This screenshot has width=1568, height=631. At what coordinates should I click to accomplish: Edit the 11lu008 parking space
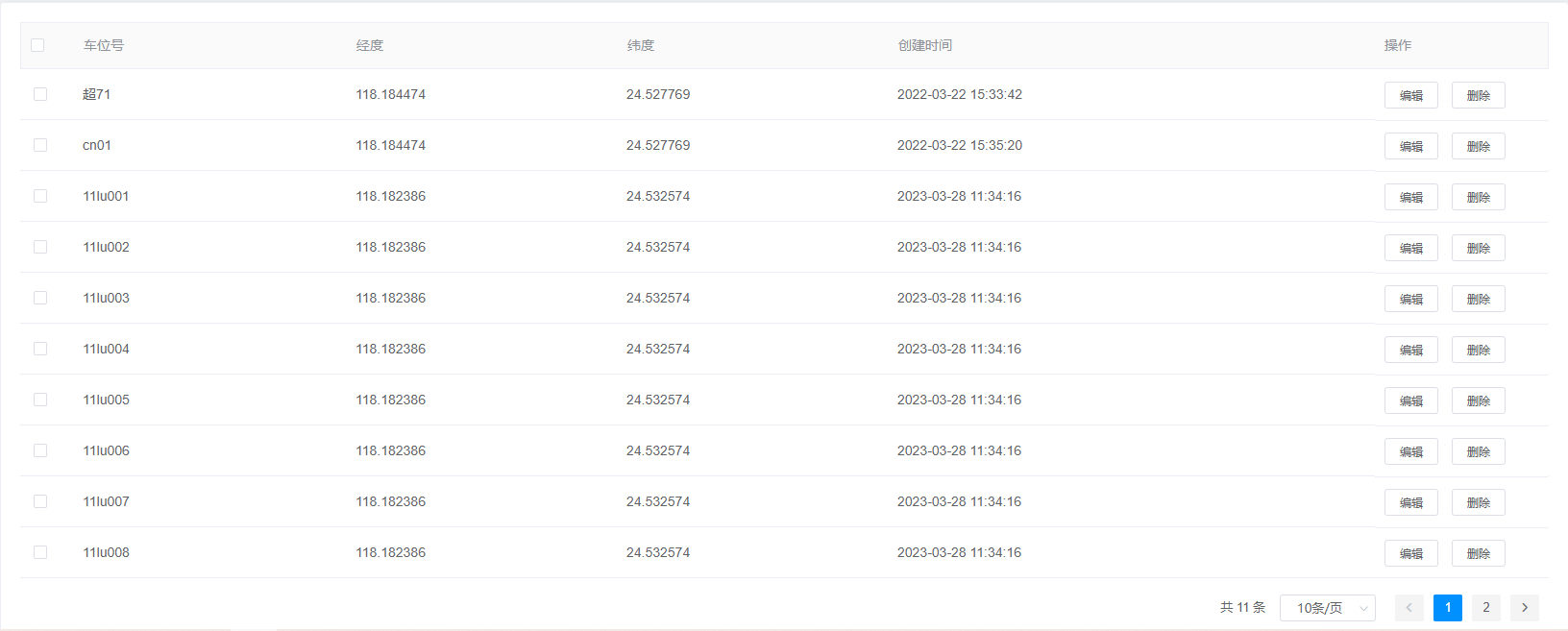point(1410,553)
